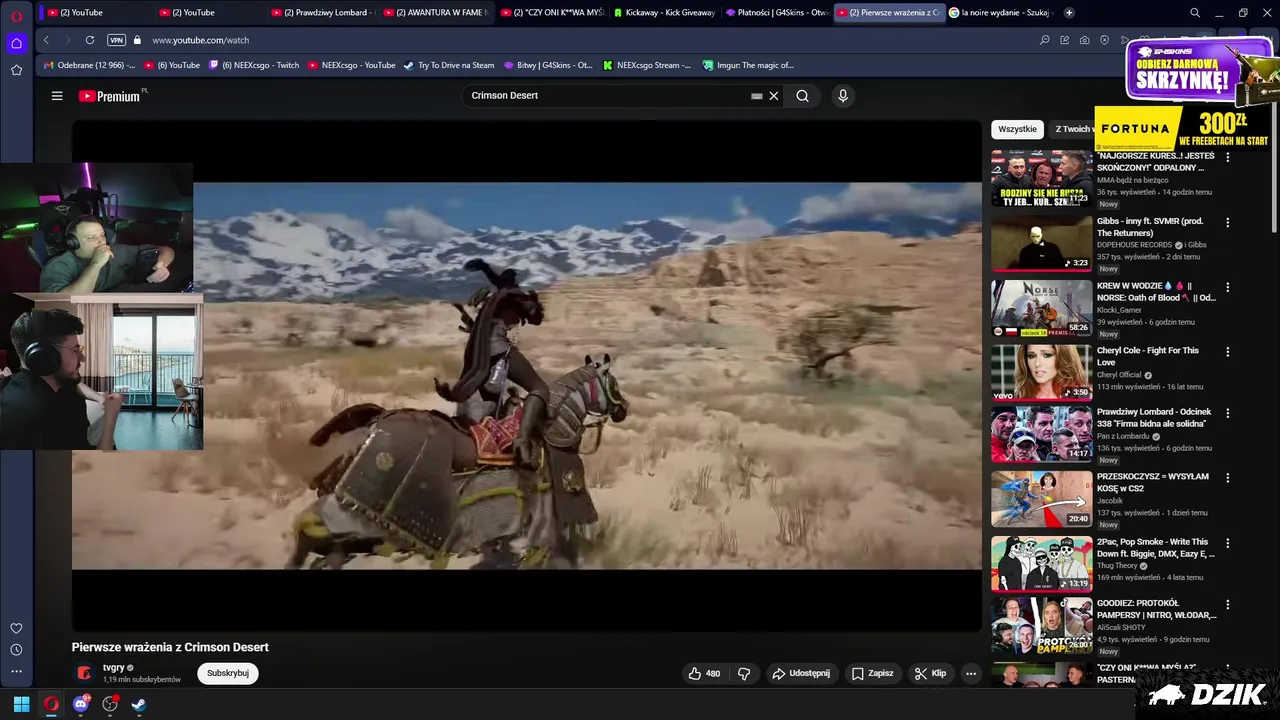Open options for Cheryl Cole - Fight For This Love

(x=1228, y=352)
